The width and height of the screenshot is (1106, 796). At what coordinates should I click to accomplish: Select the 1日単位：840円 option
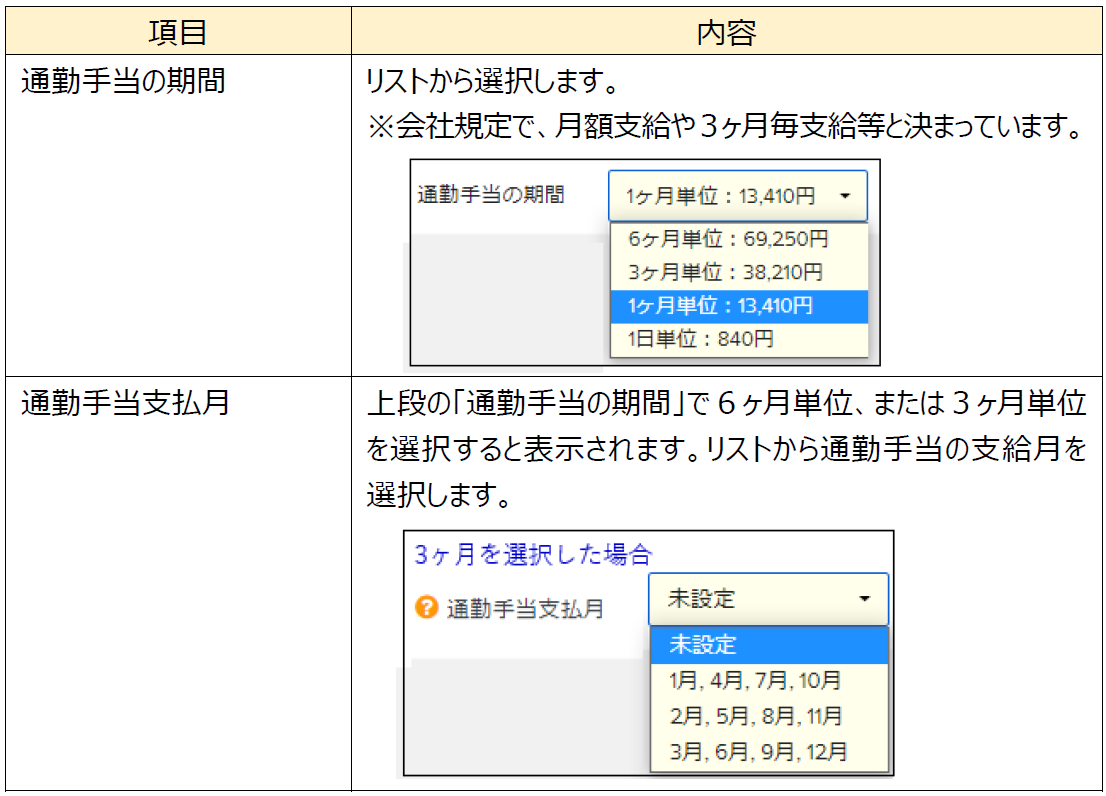701,339
